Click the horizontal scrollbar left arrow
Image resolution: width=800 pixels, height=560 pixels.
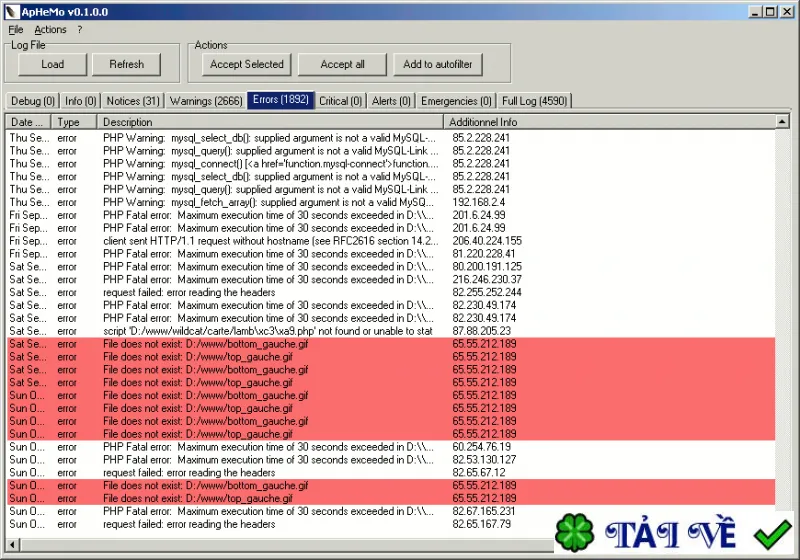click(13, 545)
